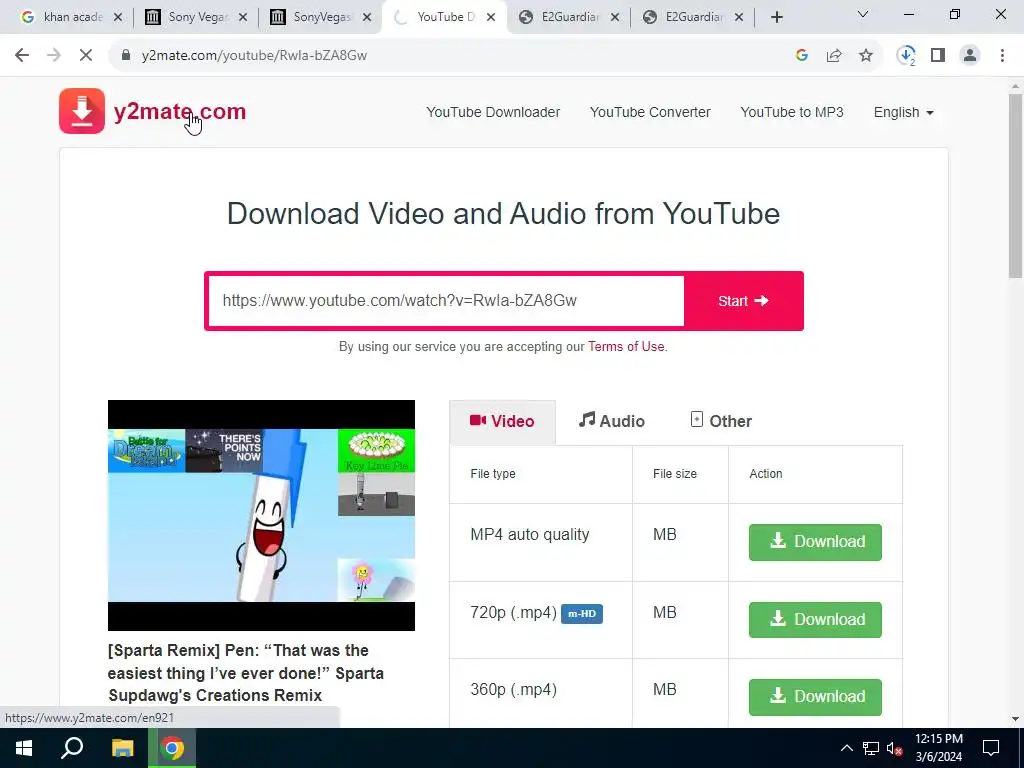
Task: Open Google icon in address bar
Action: click(x=802, y=56)
